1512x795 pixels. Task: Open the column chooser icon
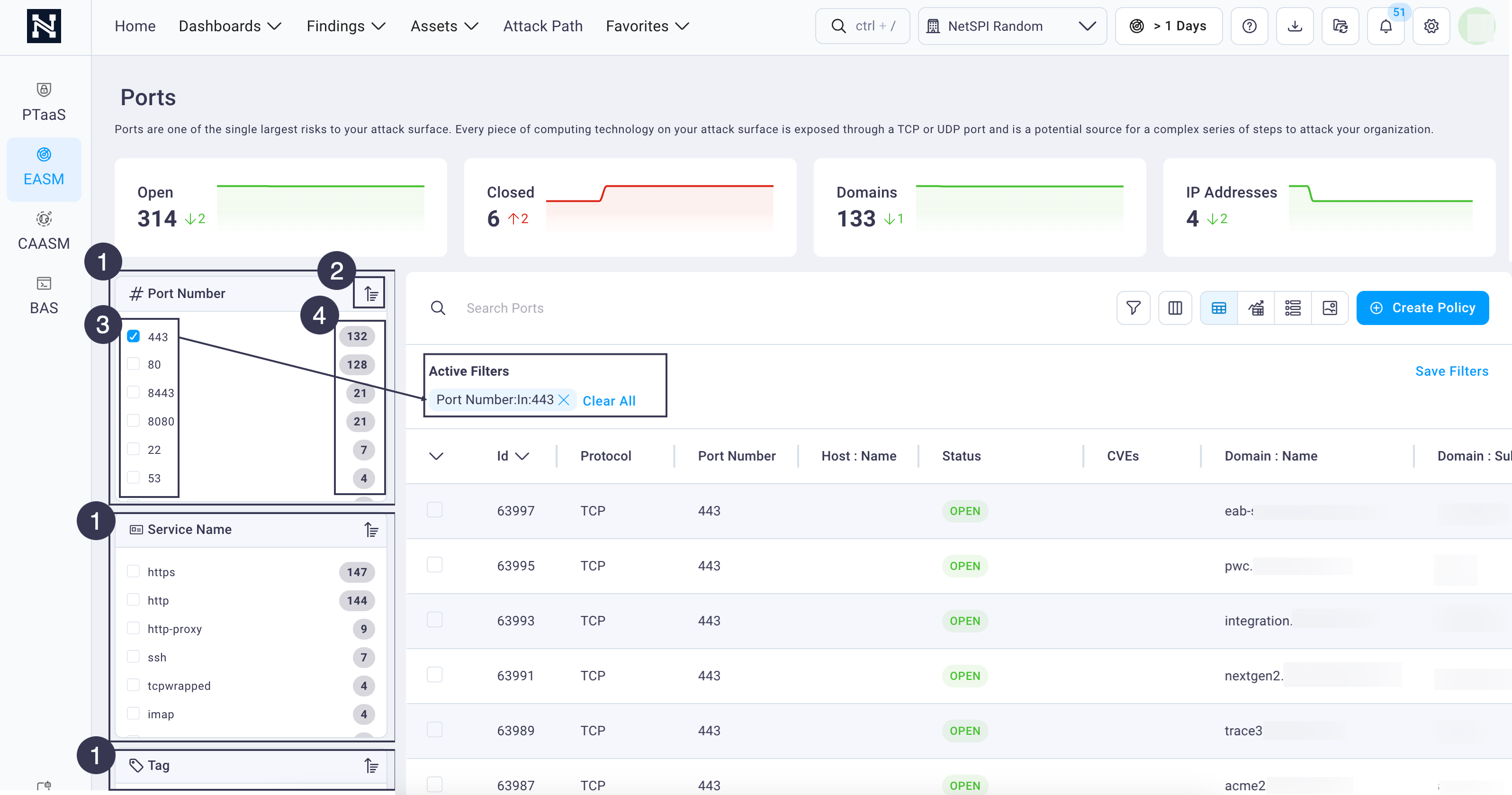(x=1175, y=307)
